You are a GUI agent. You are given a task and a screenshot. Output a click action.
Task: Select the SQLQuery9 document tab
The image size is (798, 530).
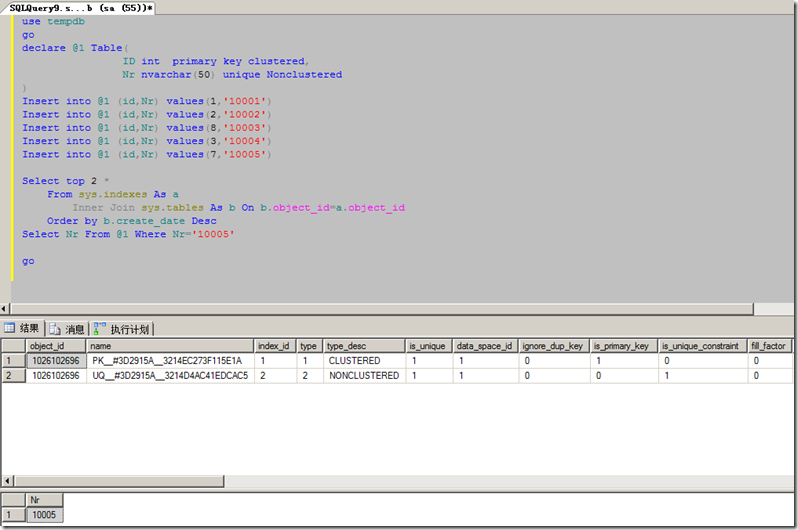coord(80,7)
